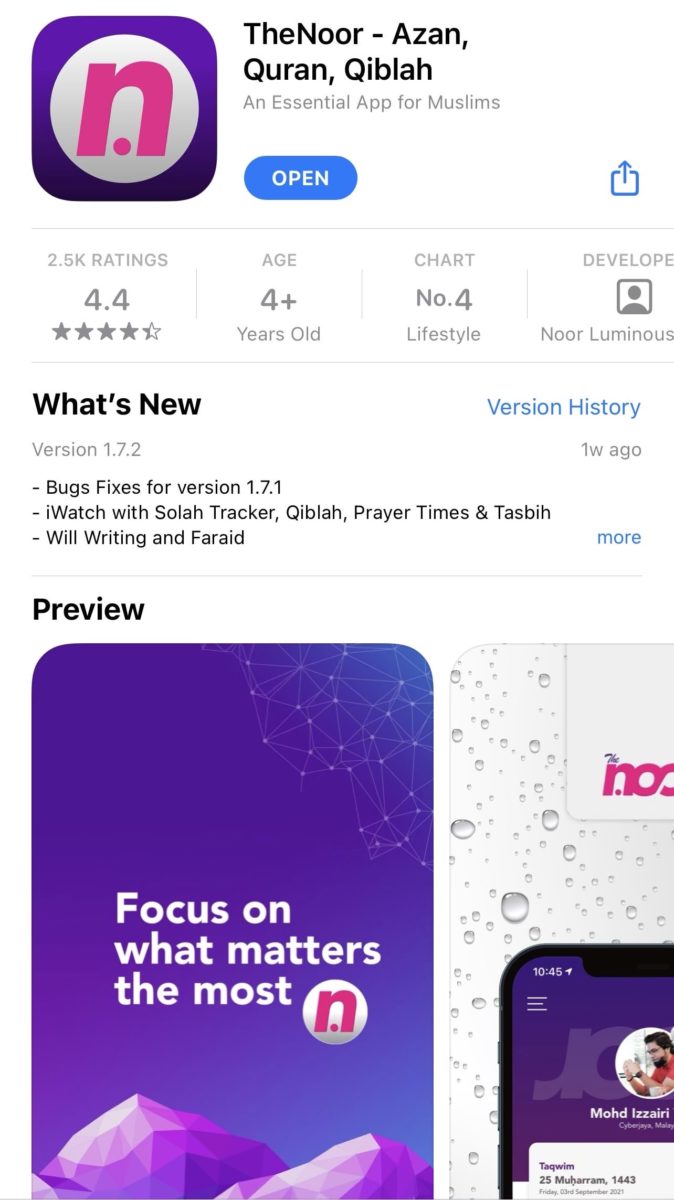The image size is (674, 1200).
Task: Open the share sheet icon
Action: tap(624, 179)
